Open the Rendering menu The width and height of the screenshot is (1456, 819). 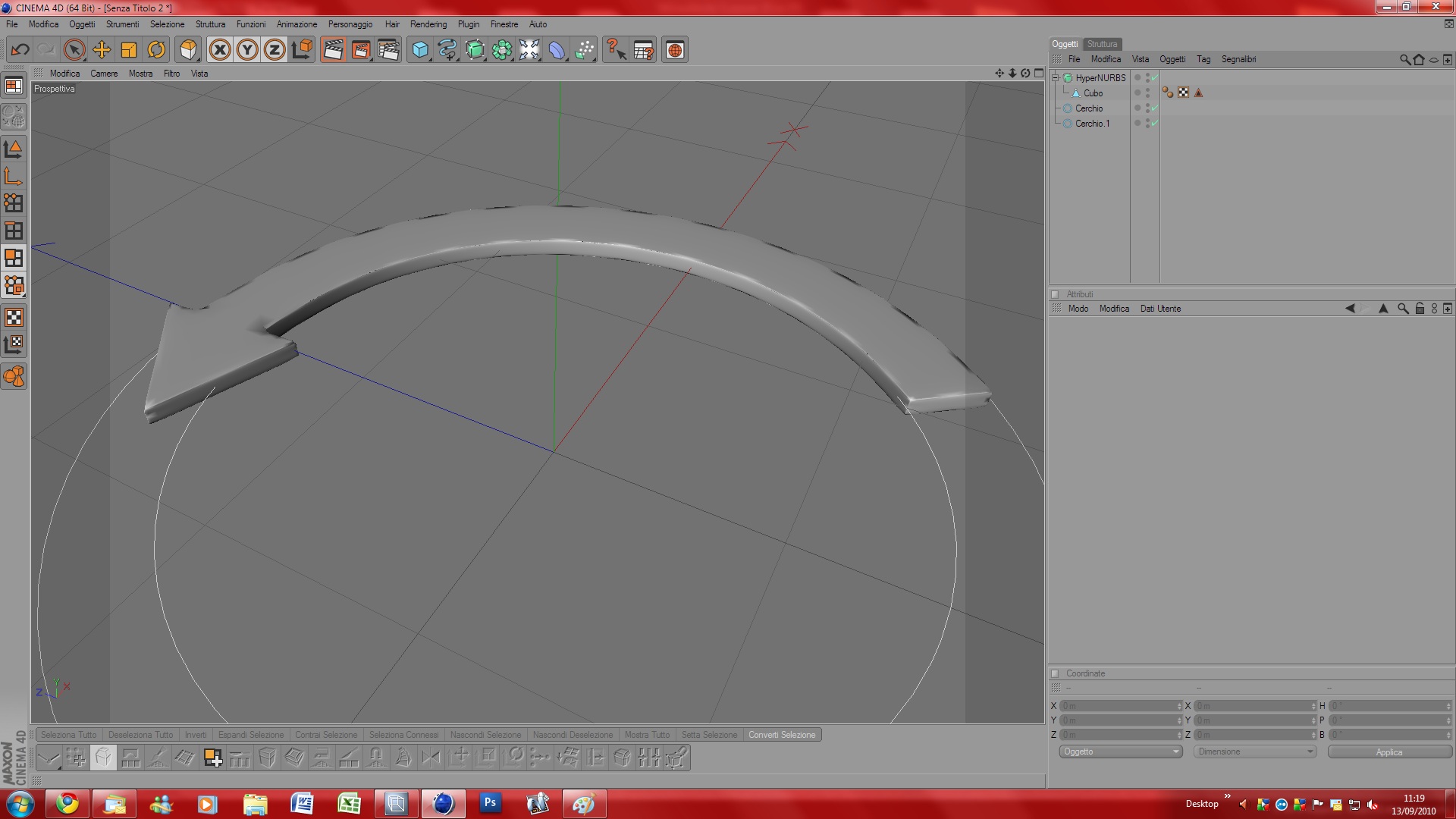428,24
